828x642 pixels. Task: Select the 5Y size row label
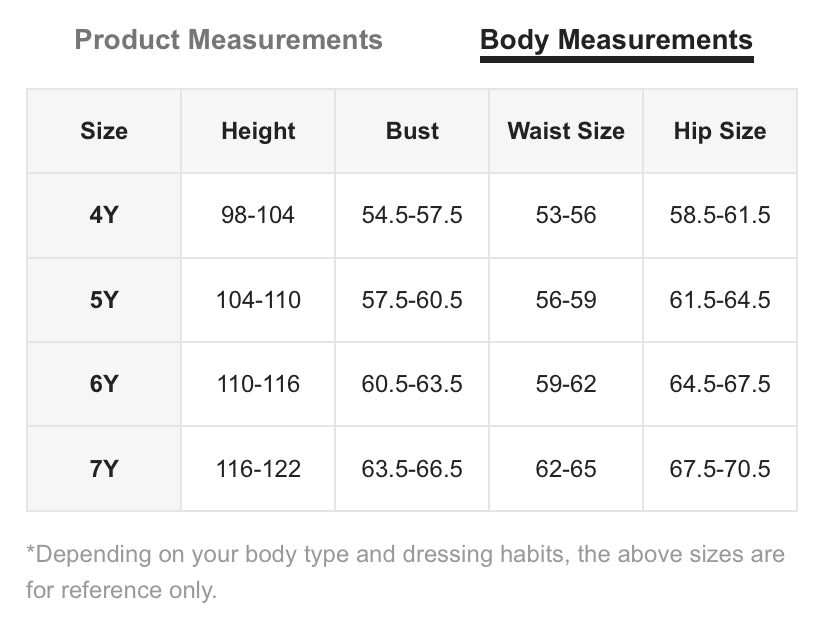[x=104, y=300]
